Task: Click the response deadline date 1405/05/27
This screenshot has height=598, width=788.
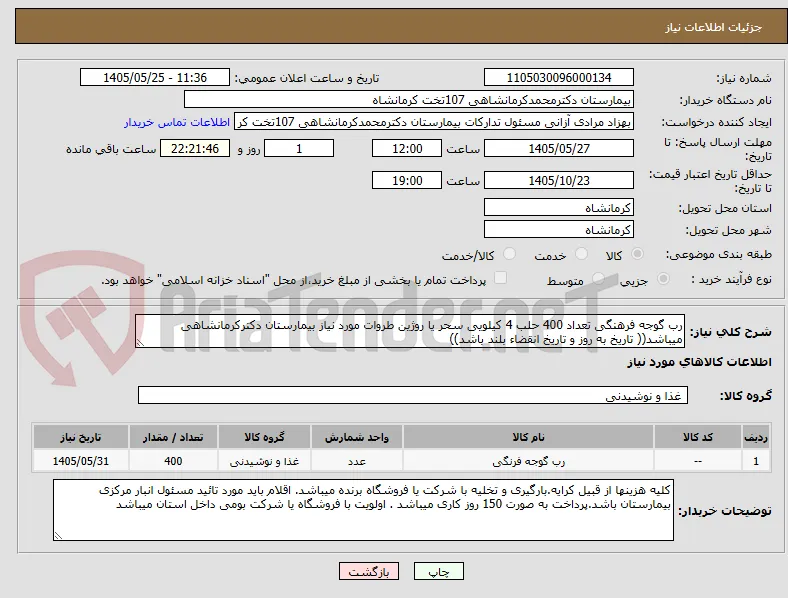Action: click(x=559, y=149)
